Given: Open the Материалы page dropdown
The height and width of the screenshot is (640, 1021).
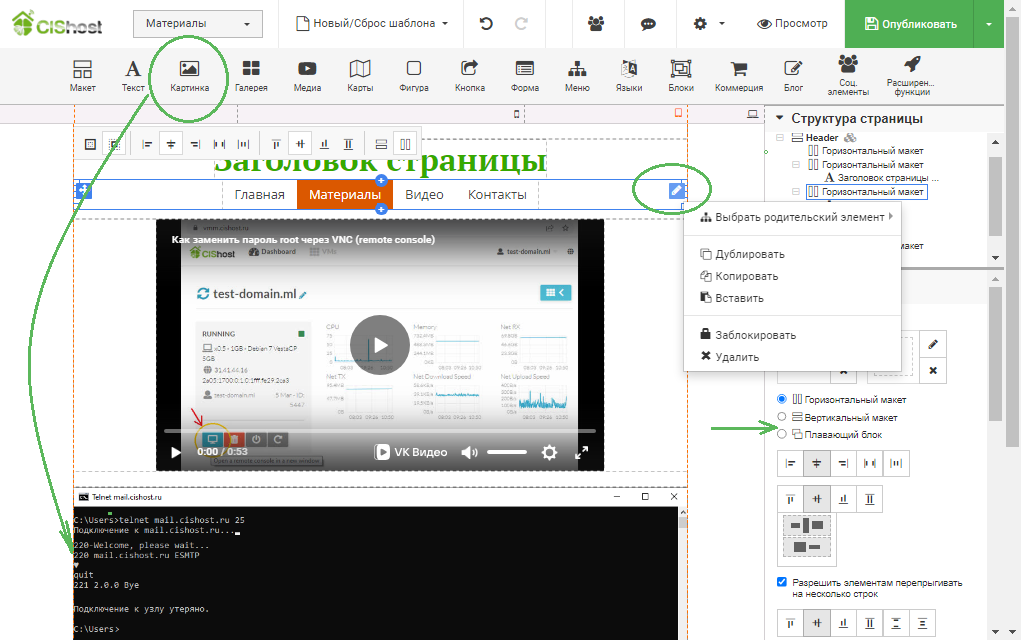Looking at the screenshot, I should [197, 24].
